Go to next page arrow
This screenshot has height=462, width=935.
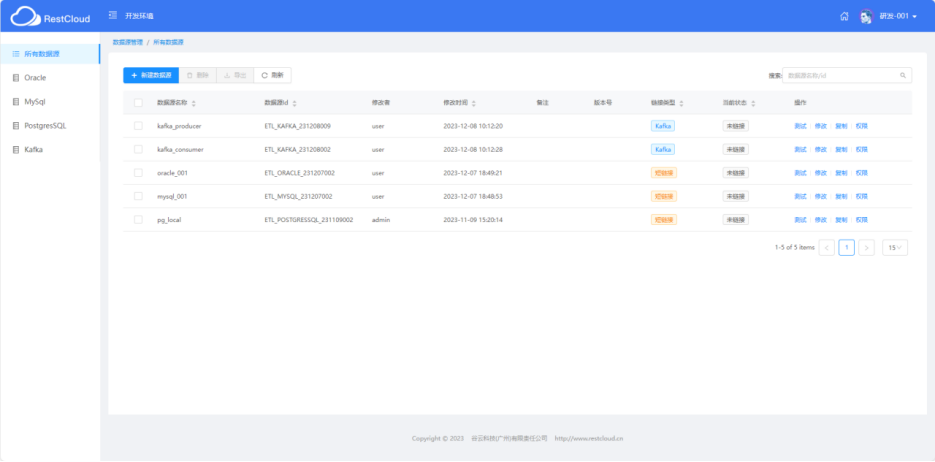click(x=866, y=247)
